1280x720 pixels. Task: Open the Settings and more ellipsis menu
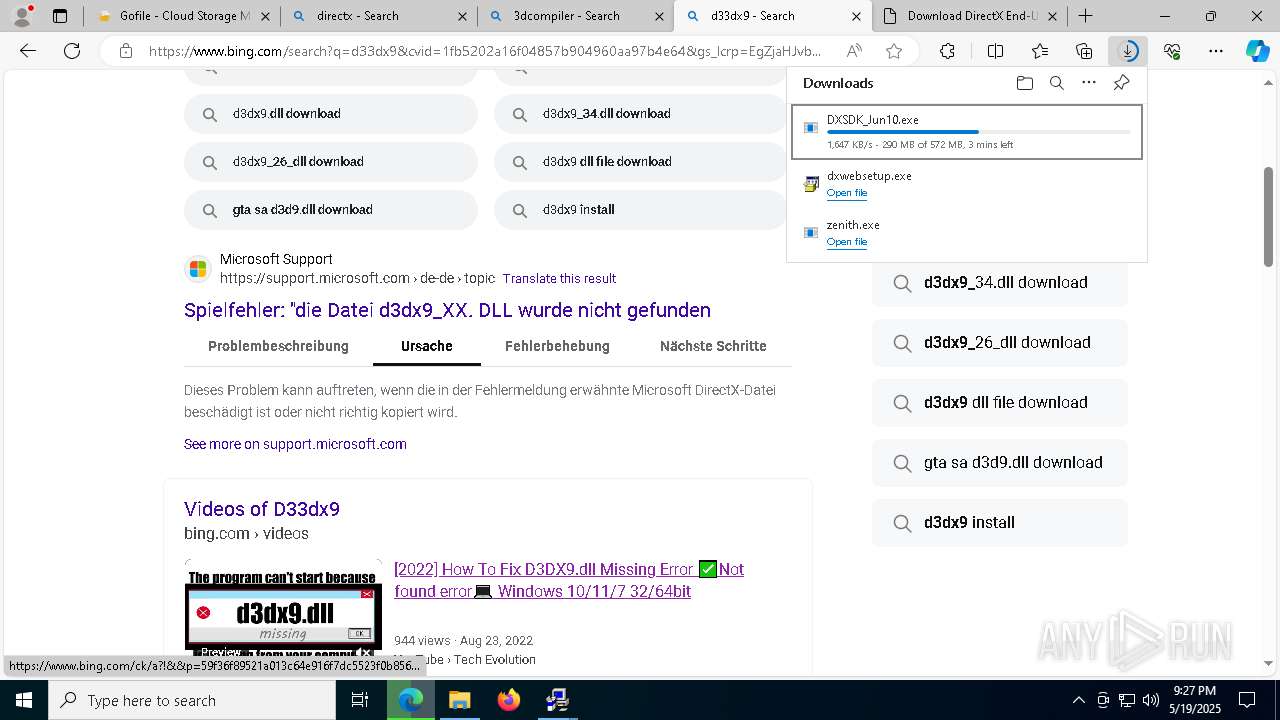(x=1216, y=51)
